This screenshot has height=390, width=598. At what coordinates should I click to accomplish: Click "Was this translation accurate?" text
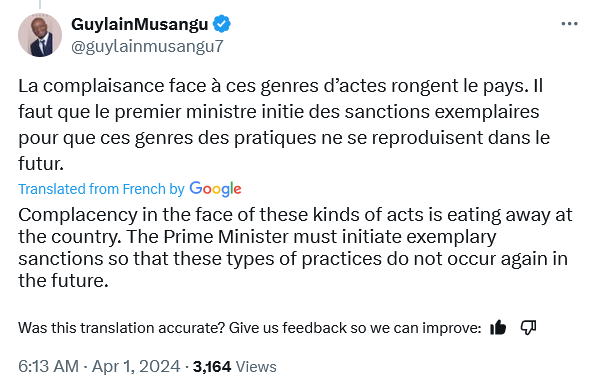point(122,328)
